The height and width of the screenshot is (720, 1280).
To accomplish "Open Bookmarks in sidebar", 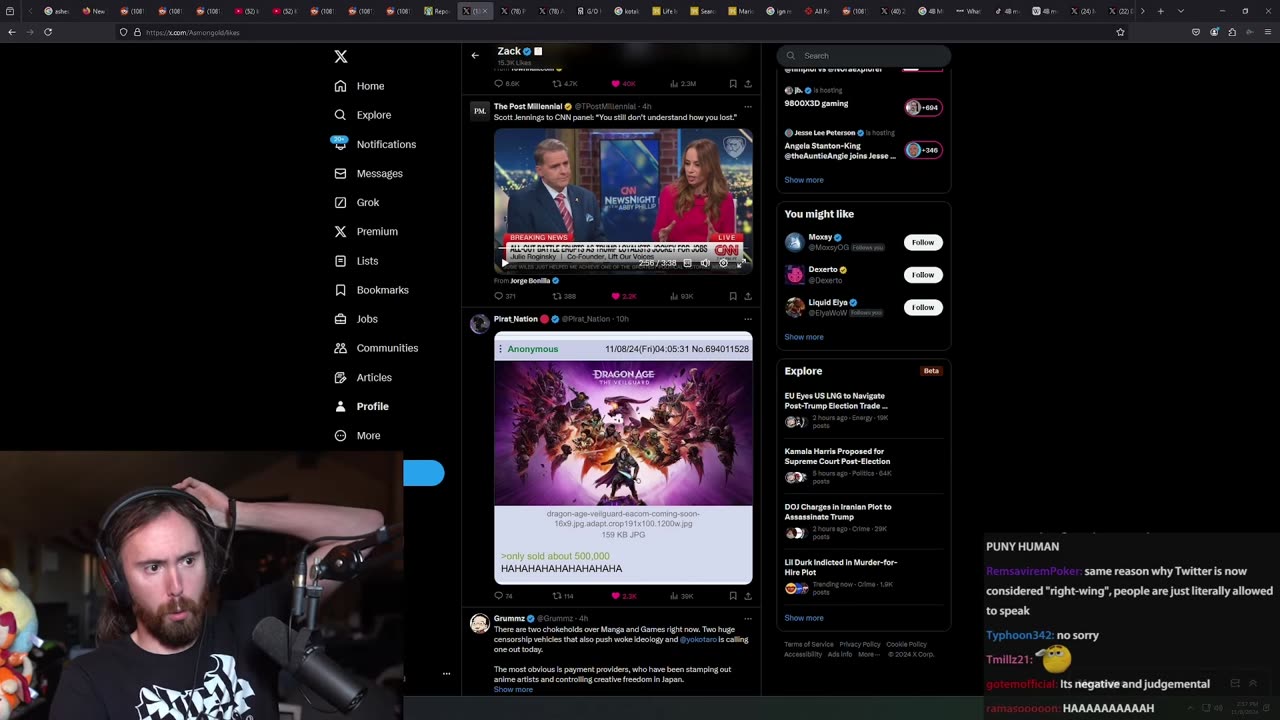I will click(372, 290).
